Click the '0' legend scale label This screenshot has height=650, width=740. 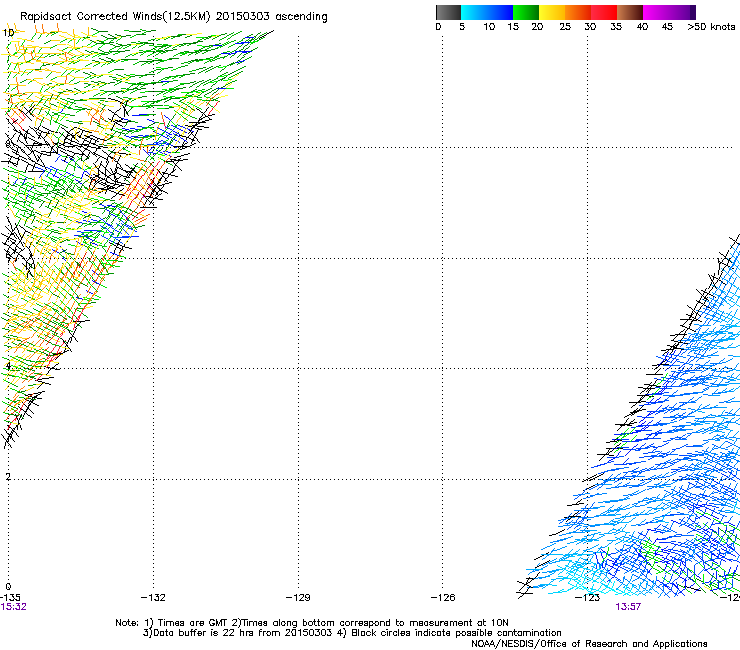(438, 26)
